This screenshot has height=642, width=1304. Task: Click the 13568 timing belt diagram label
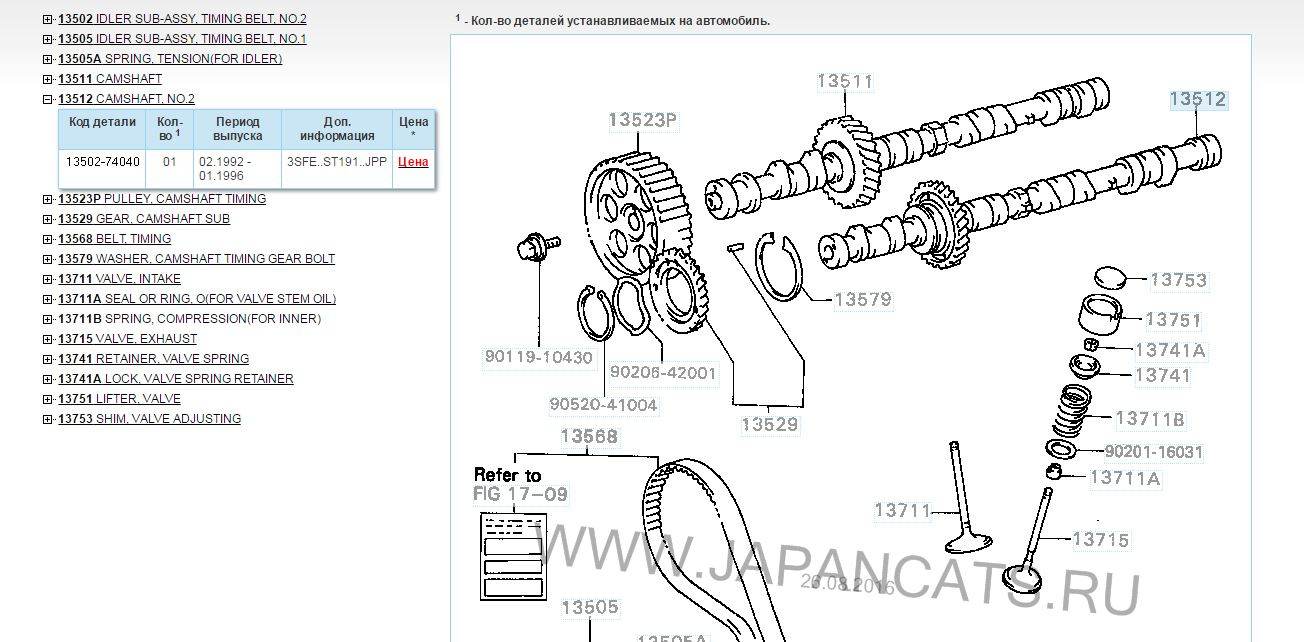[x=588, y=437]
